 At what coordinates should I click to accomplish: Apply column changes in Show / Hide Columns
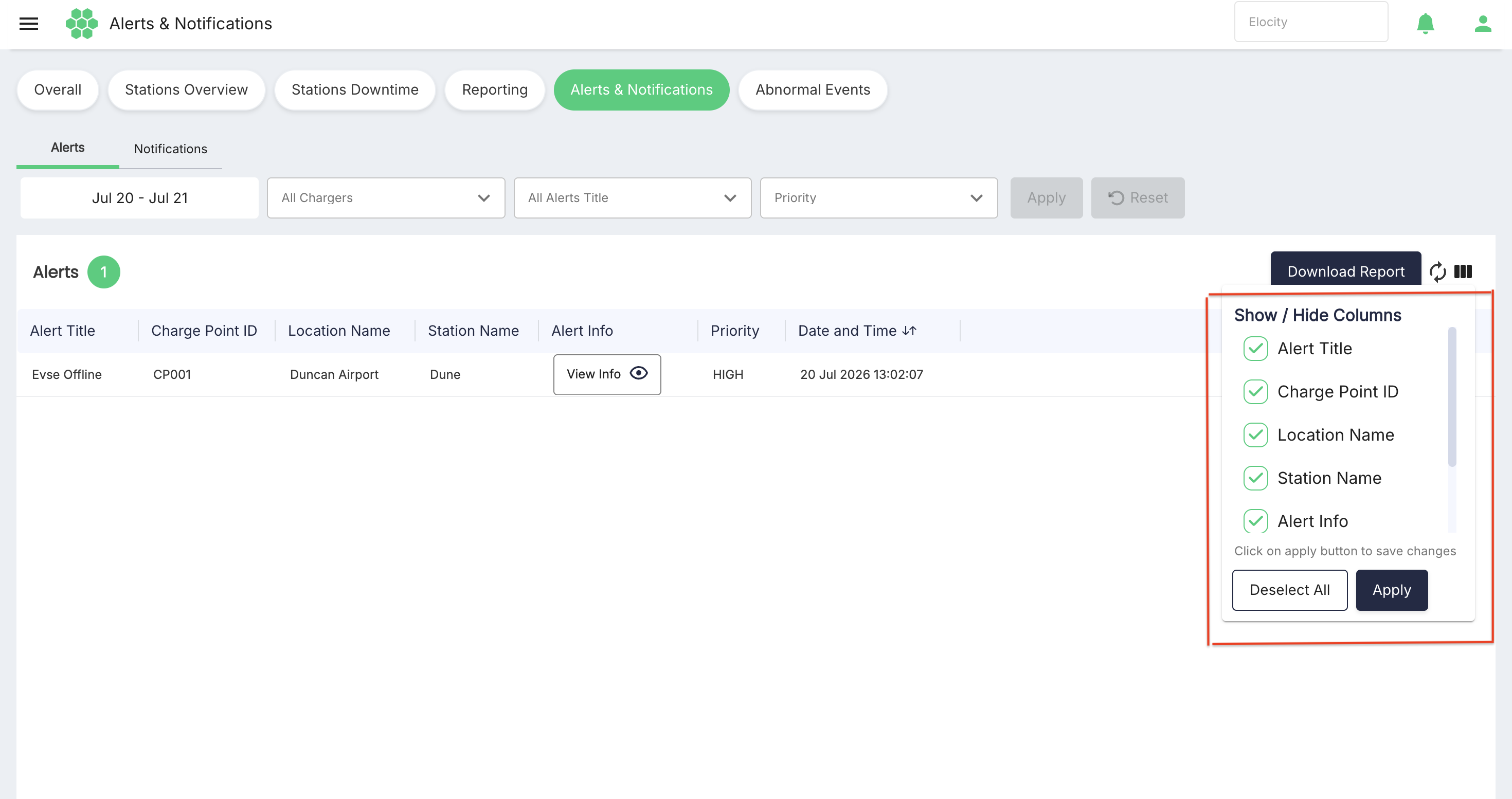(1391, 590)
